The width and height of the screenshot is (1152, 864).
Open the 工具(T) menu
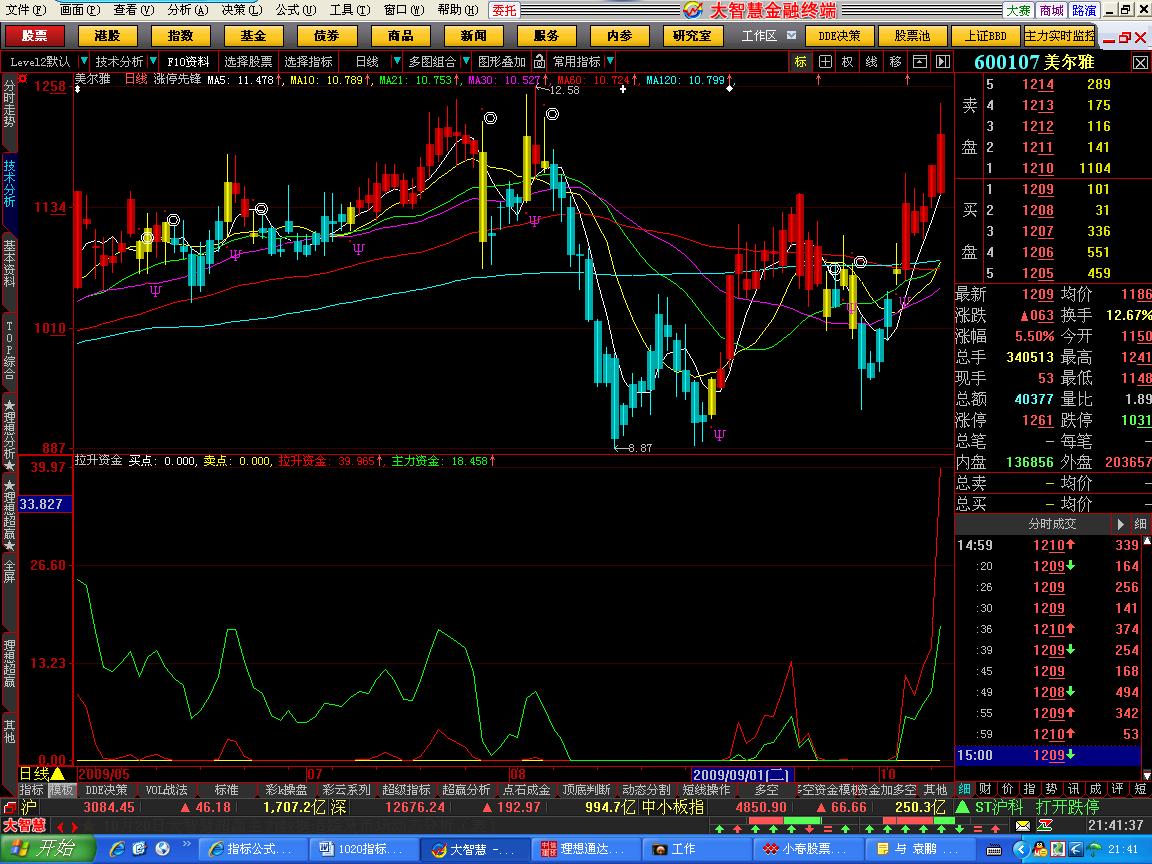350,10
